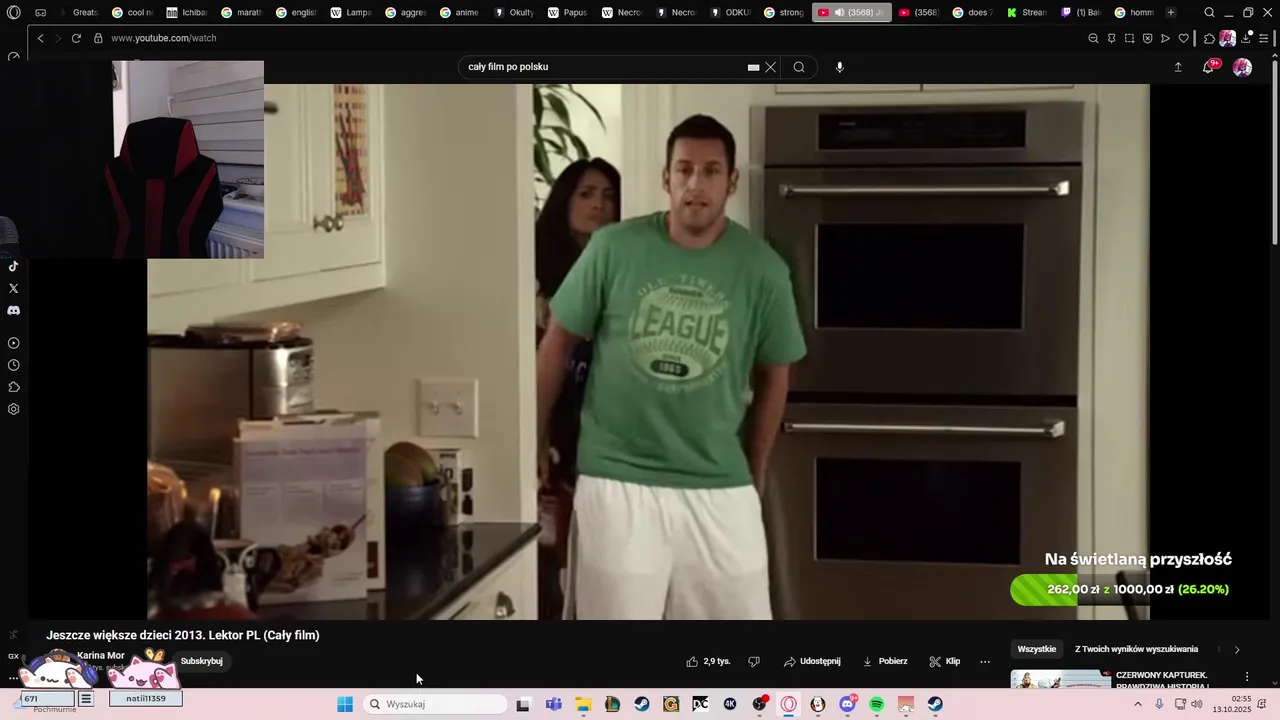Go back to the previous page
The image size is (1280, 720).
pyautogui.click(x=40, y=38)
